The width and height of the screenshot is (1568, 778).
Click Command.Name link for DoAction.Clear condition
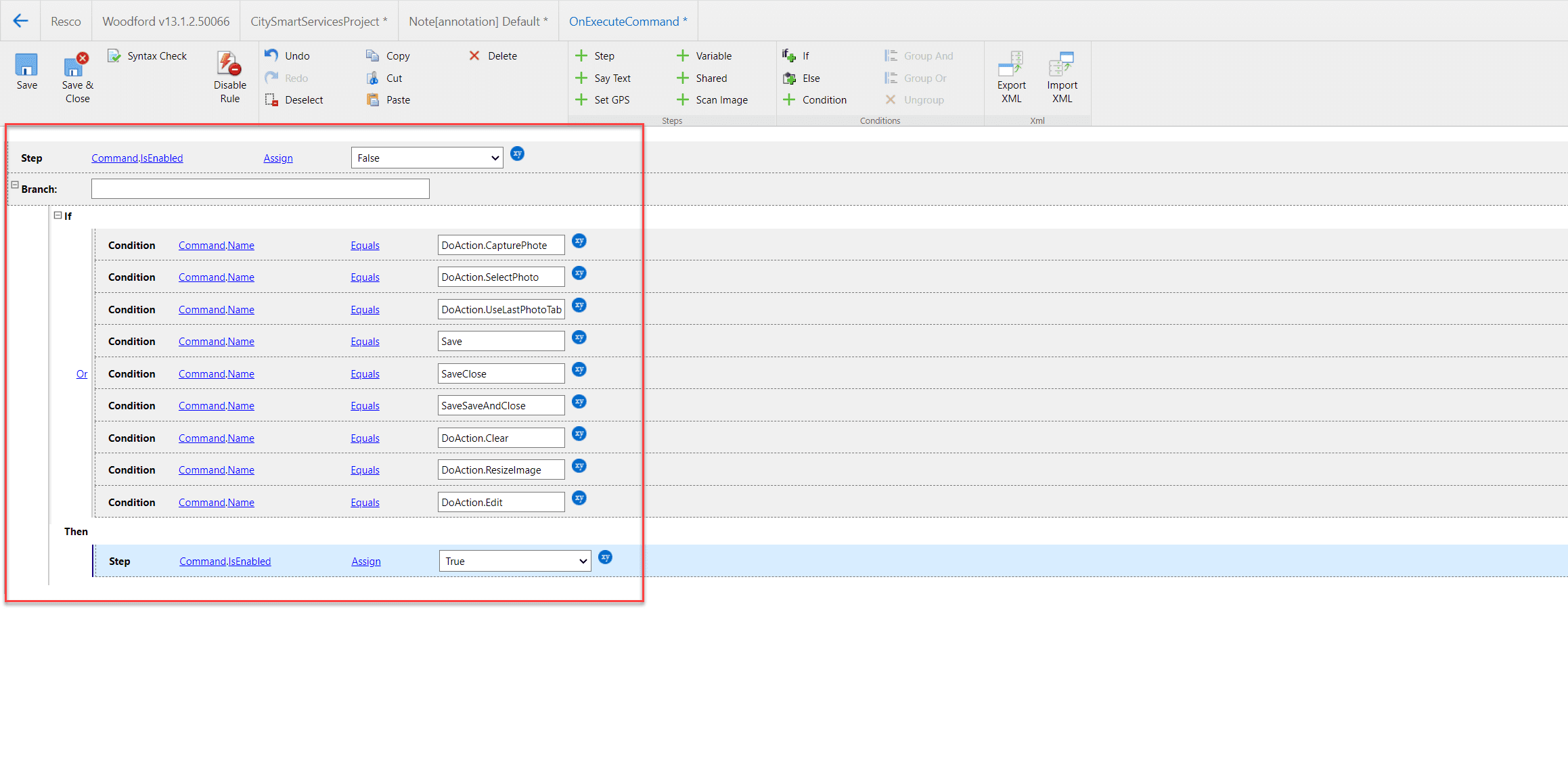pos(217,438)
